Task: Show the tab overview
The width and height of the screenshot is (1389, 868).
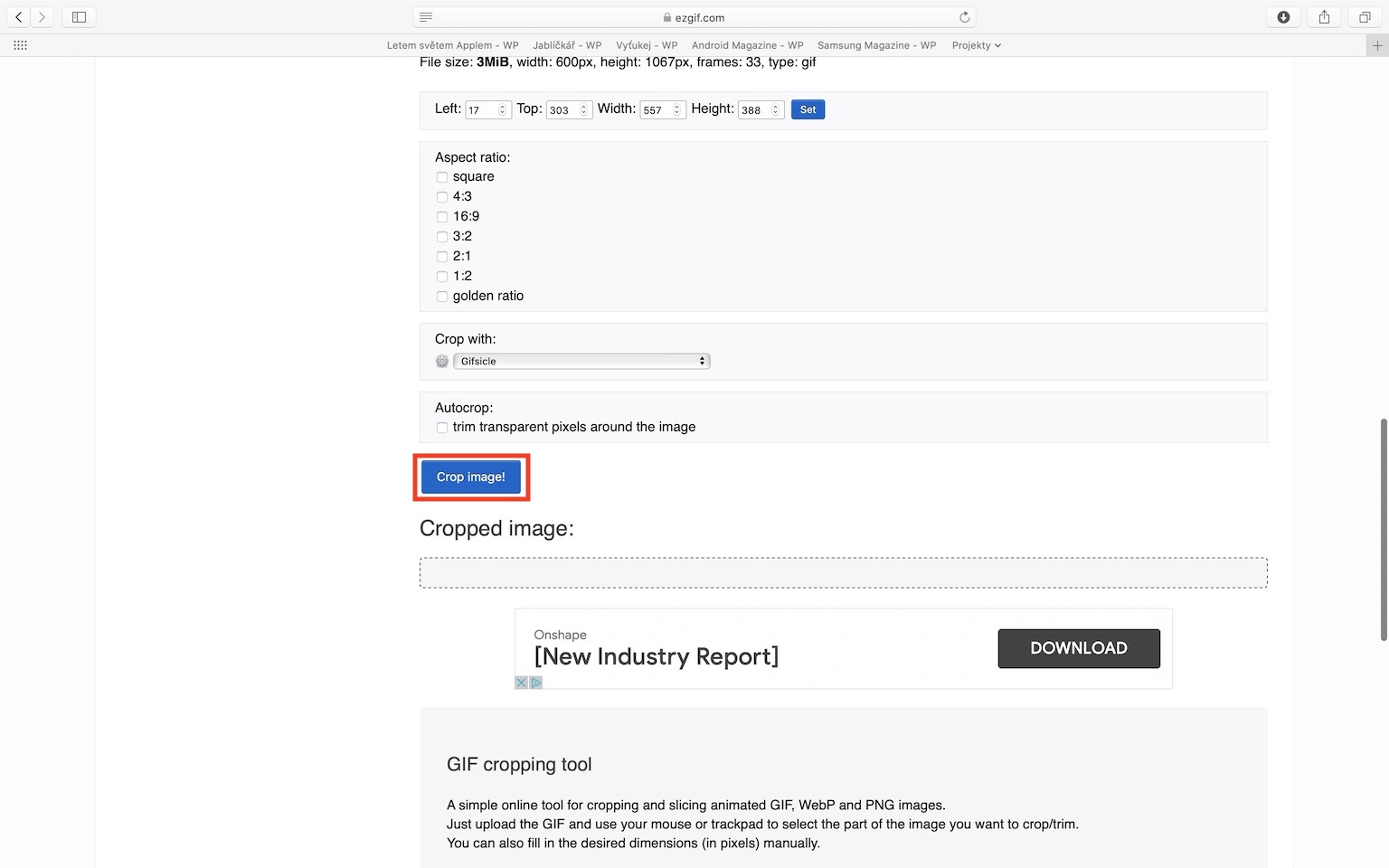Action: coord(1365,17)
